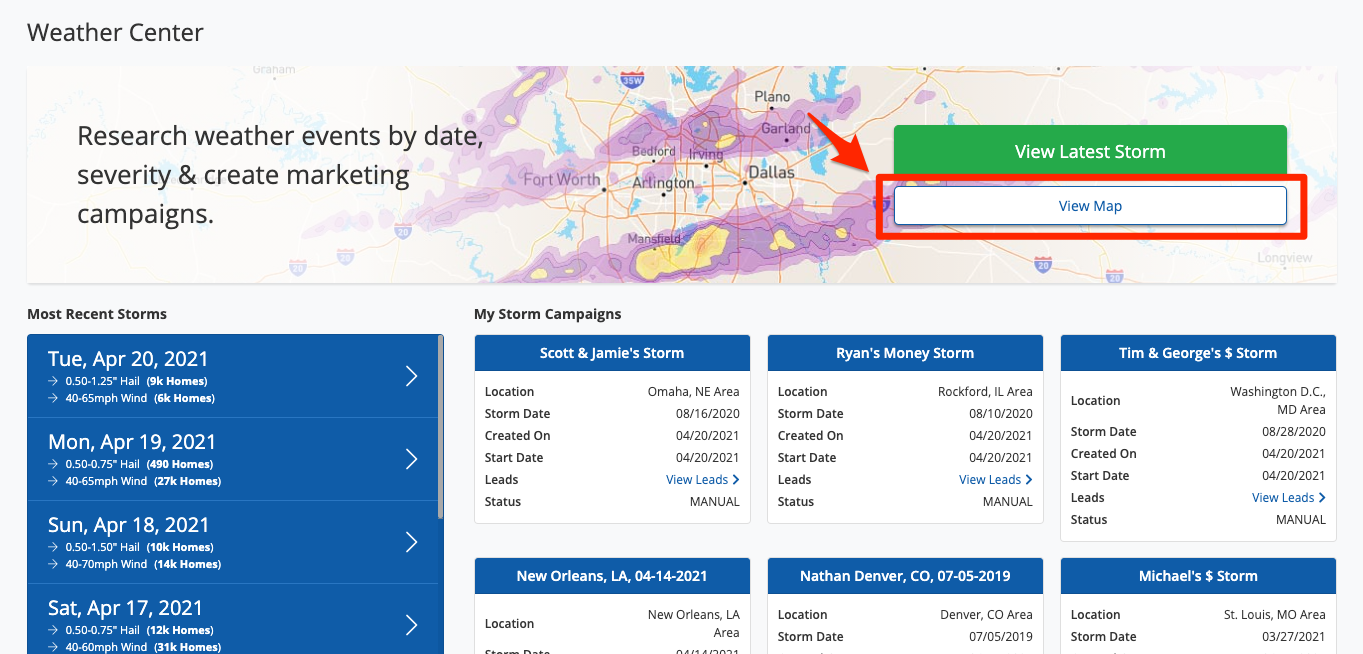Image resolution: width=1363 pixels, height=654 pixels.
Task: Click Dallas on the storm map banner
Action: click(x=771, y=173)
